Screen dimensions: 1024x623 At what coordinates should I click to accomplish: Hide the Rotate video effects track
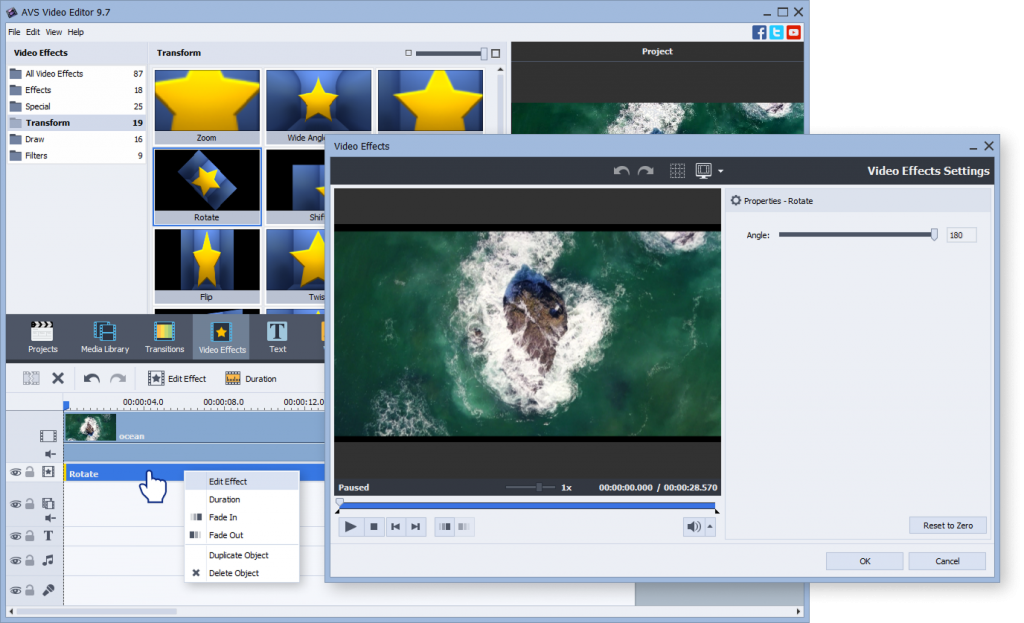pos(16,472)
